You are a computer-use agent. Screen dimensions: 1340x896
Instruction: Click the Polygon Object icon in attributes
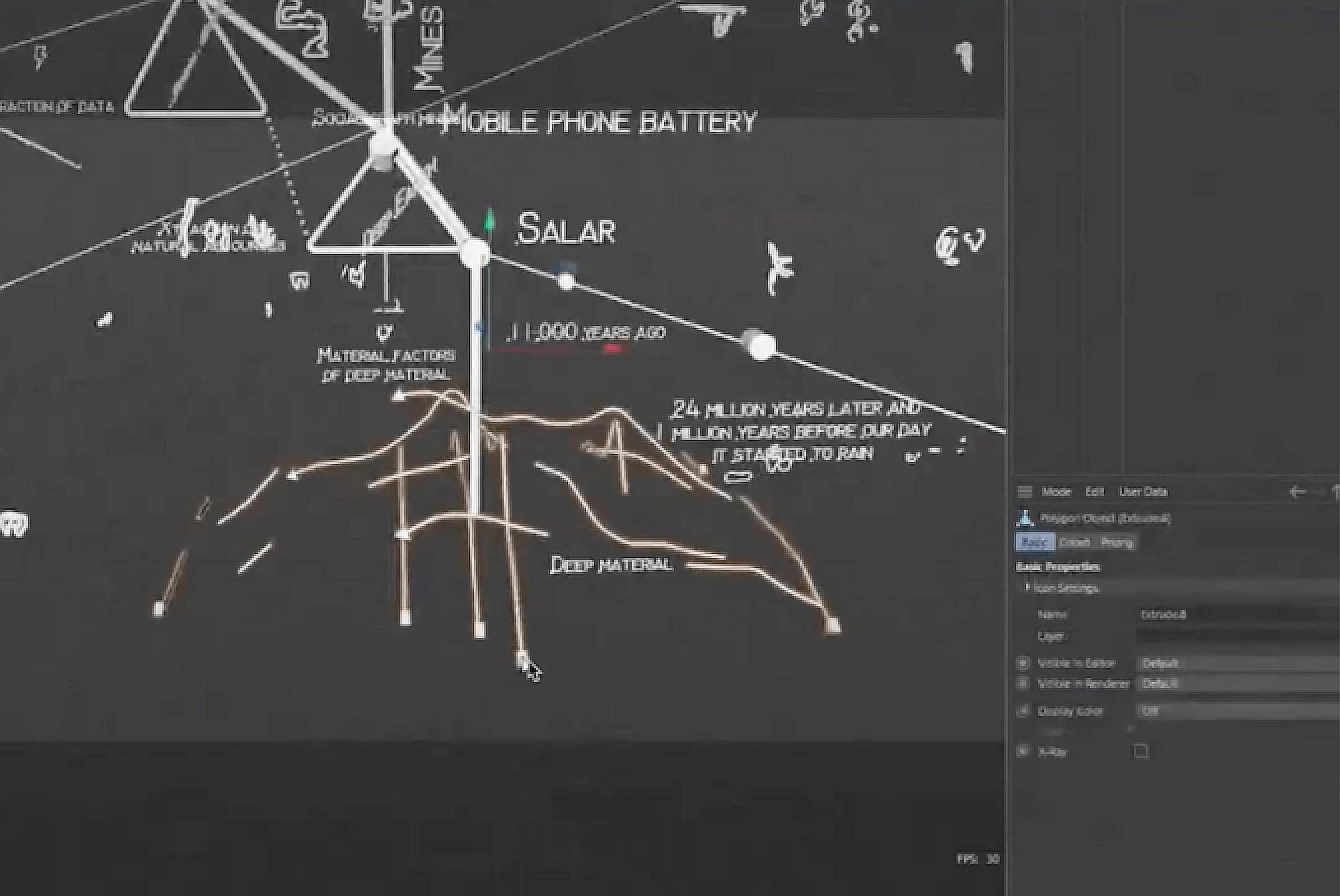coord(1026,519)
